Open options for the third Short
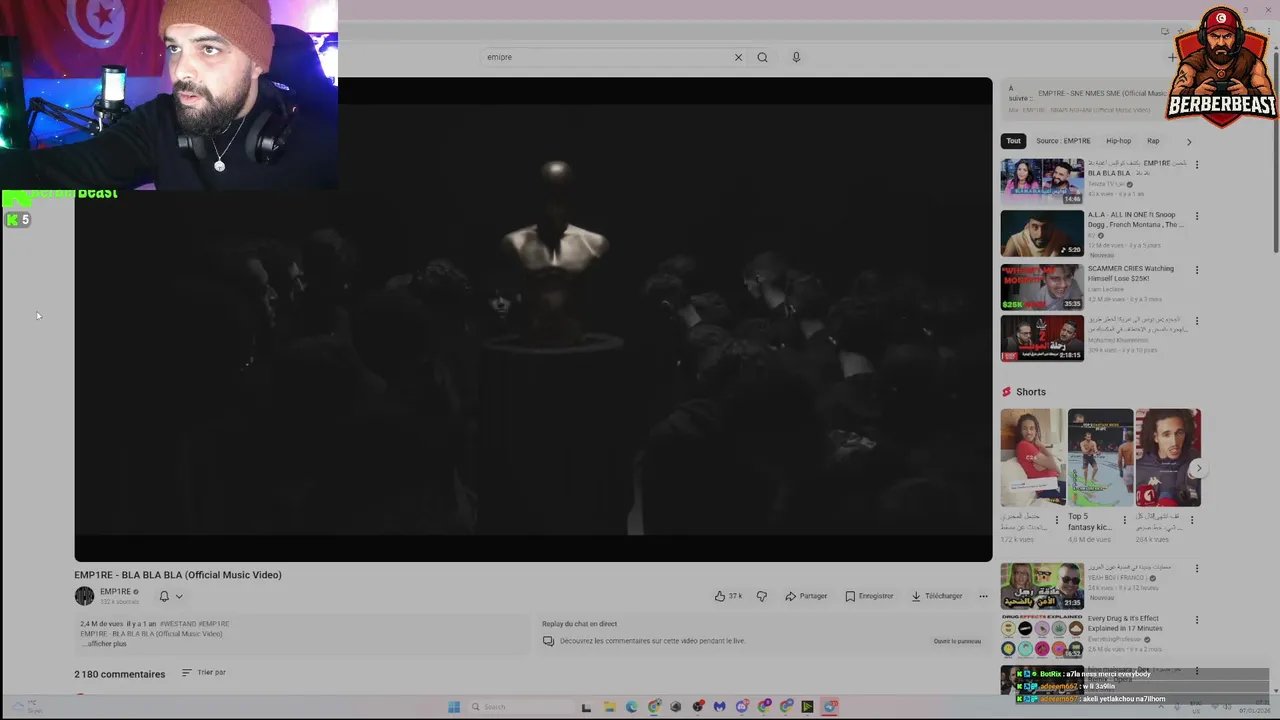 pos(1191,520)
